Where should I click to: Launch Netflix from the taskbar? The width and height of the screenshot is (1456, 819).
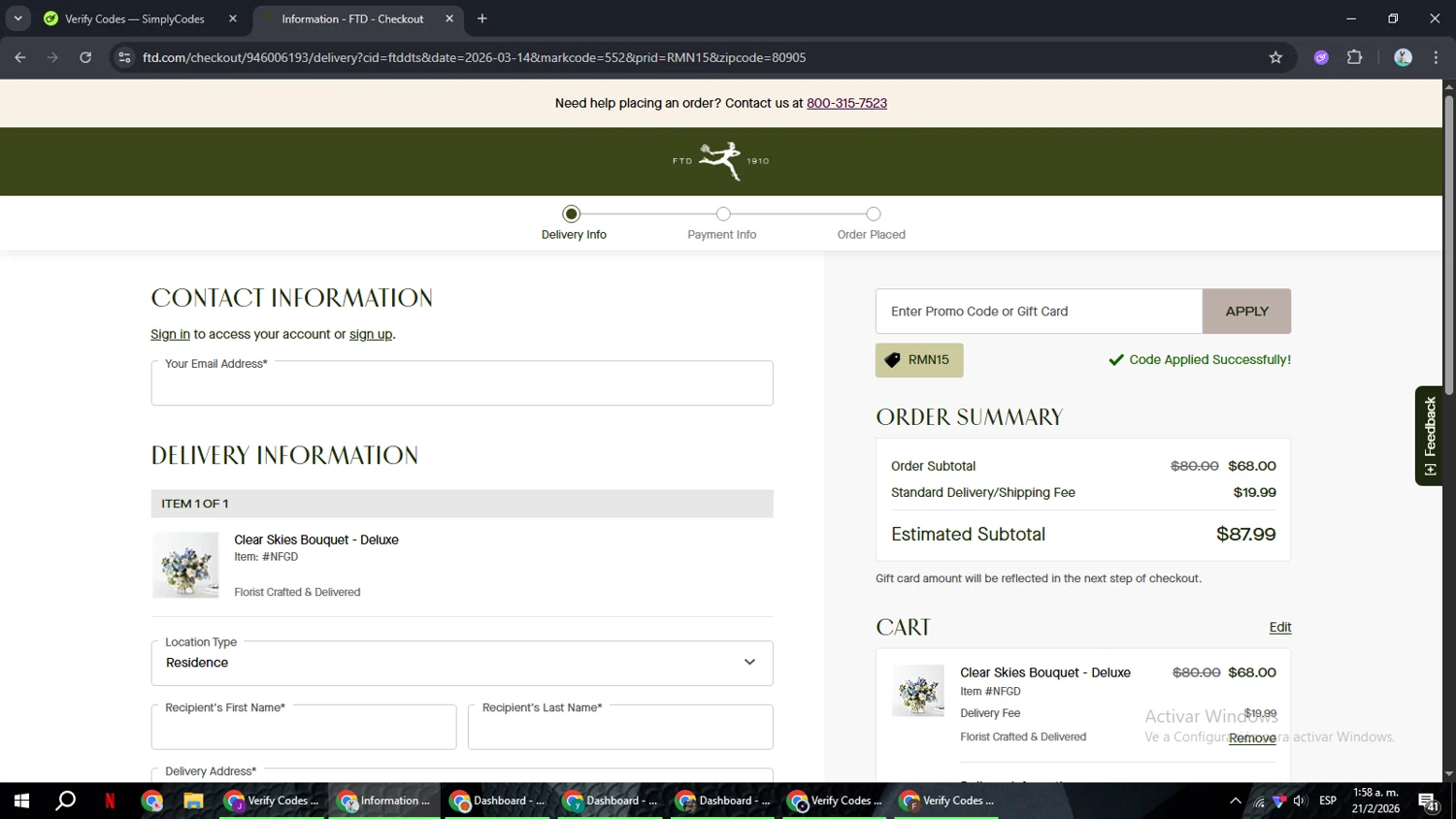[x=110, y=801]
